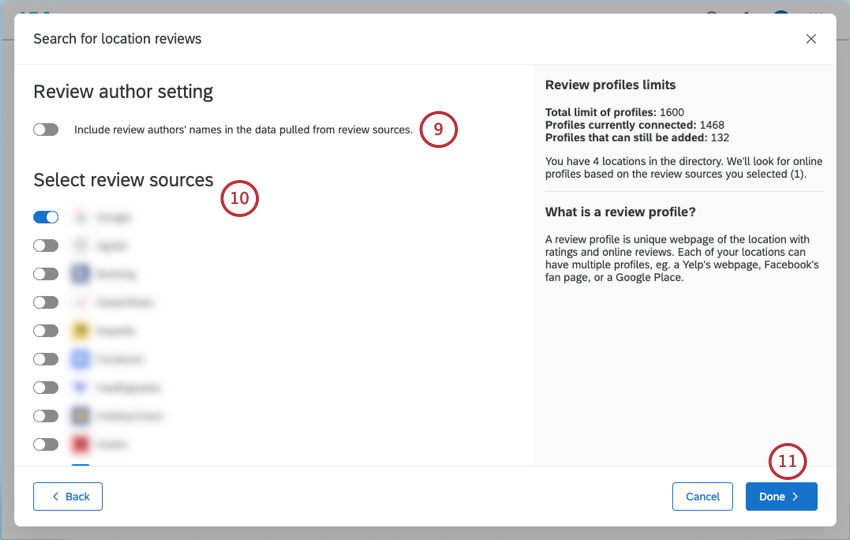Click the 'Search for location reviews' dialog title
Image resolution: width=850 pixels, height=540 pixels.
(x=118, y=39)
